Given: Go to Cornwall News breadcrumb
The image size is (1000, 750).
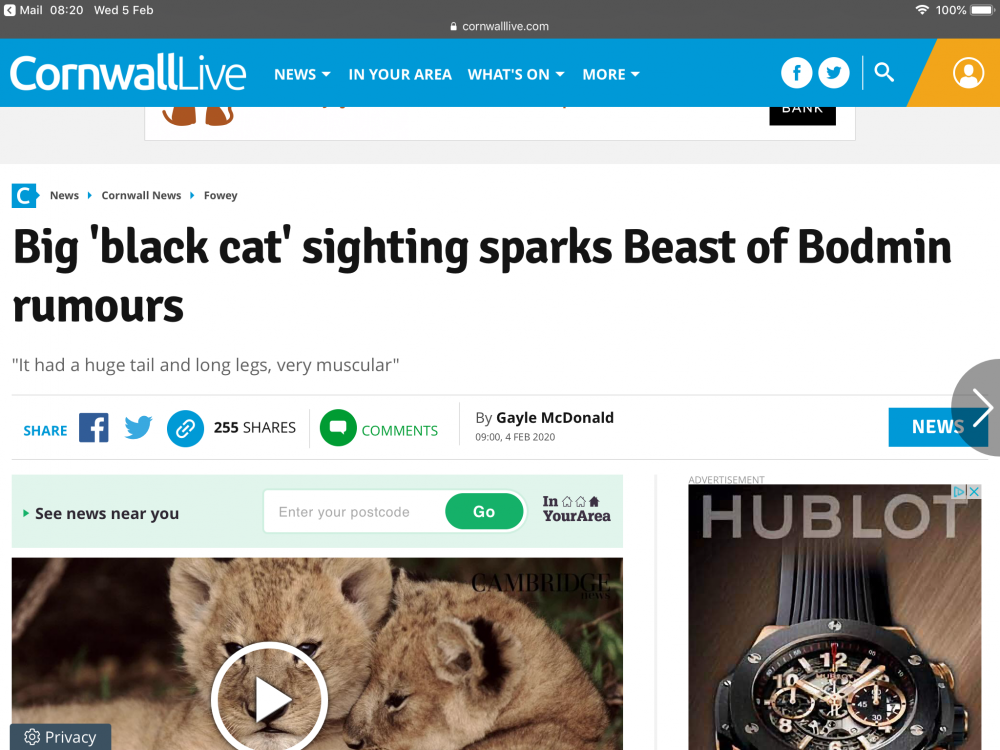Looking at the screenshot, I should 141,195.
